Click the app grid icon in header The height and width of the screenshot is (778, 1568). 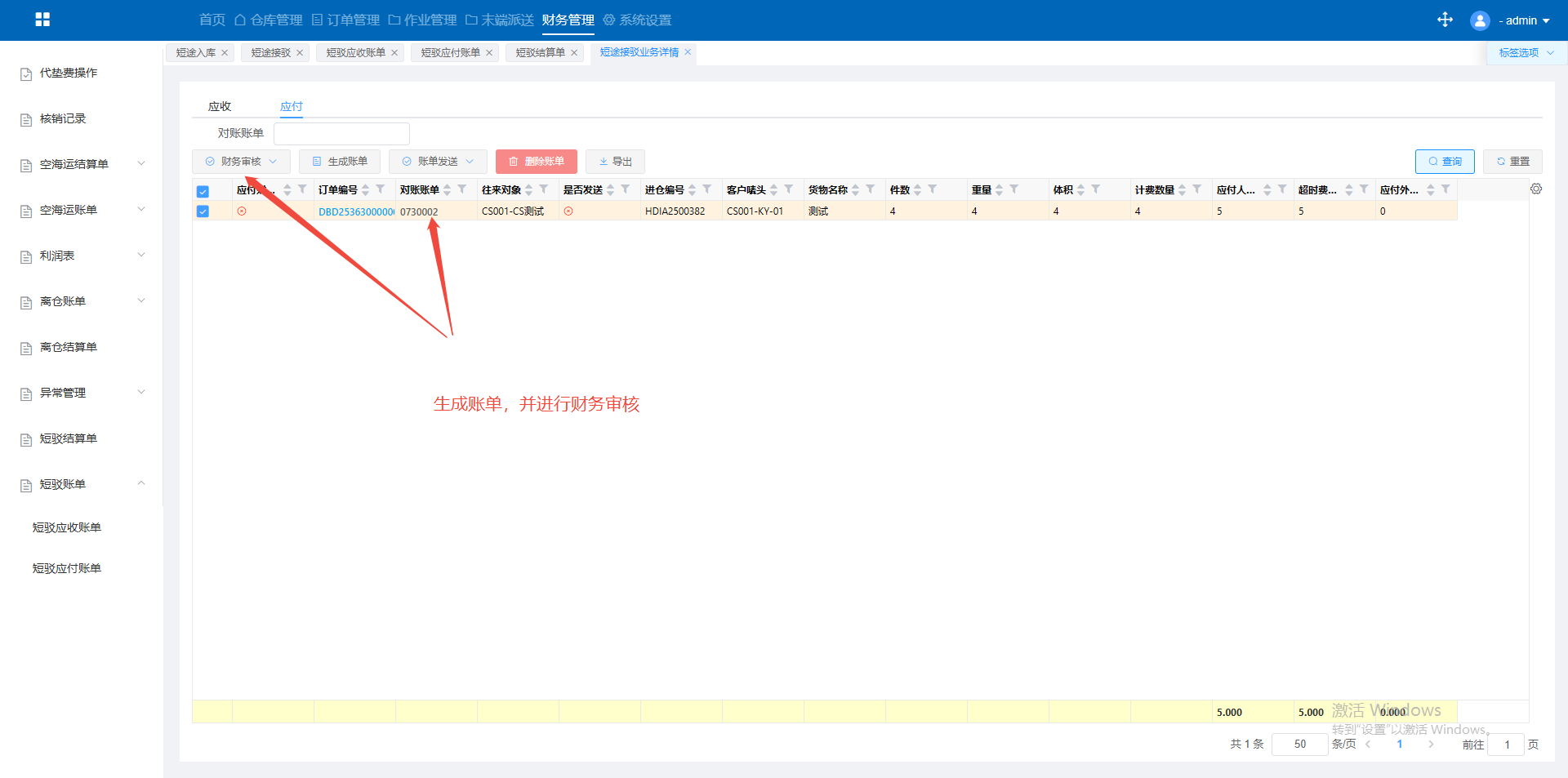point(42,20)
